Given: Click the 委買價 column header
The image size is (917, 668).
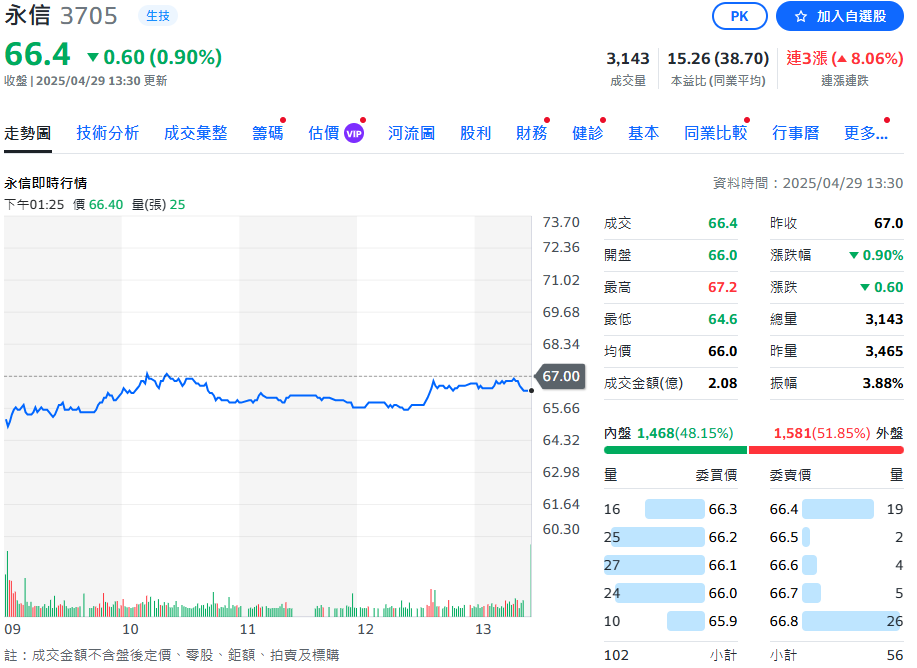Looking at the screenshot, I should pyautogui.click(x=716, y=475).
